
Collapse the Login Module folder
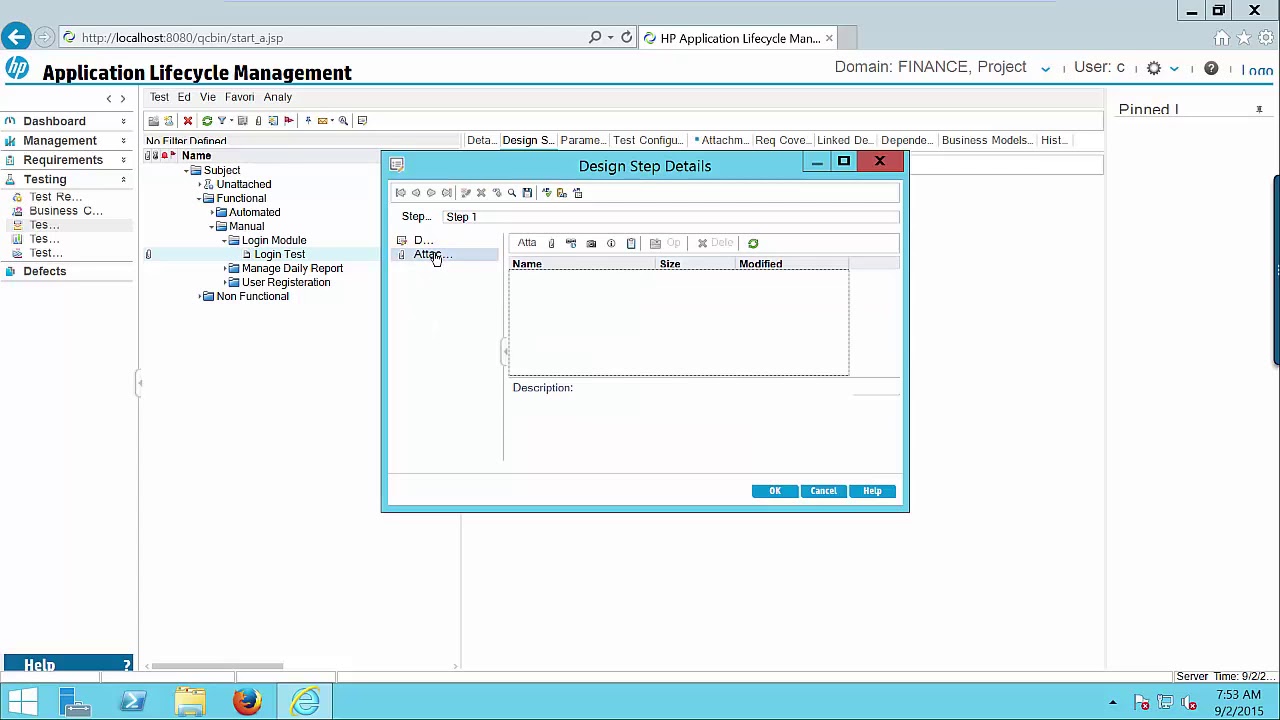click(x=224, y=241)
